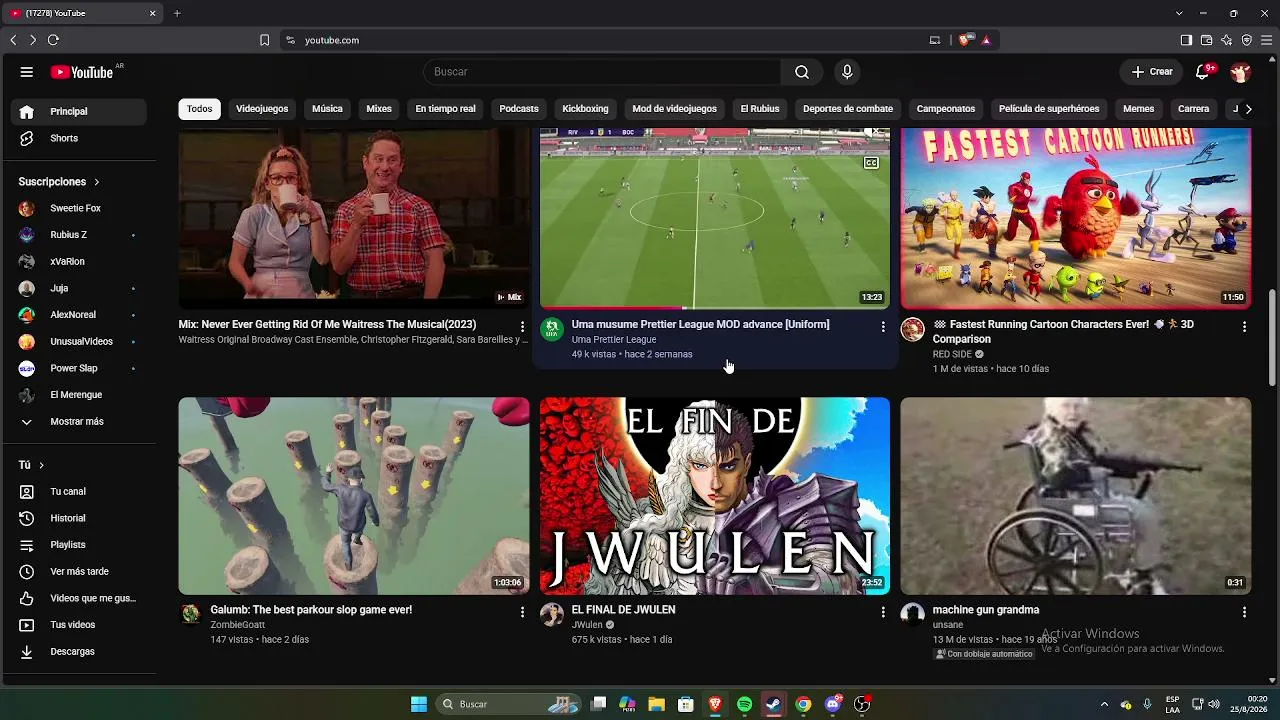Select the Todos filter chip
1280x720 pixels.
pyautogui.click(x=200, y=109)
